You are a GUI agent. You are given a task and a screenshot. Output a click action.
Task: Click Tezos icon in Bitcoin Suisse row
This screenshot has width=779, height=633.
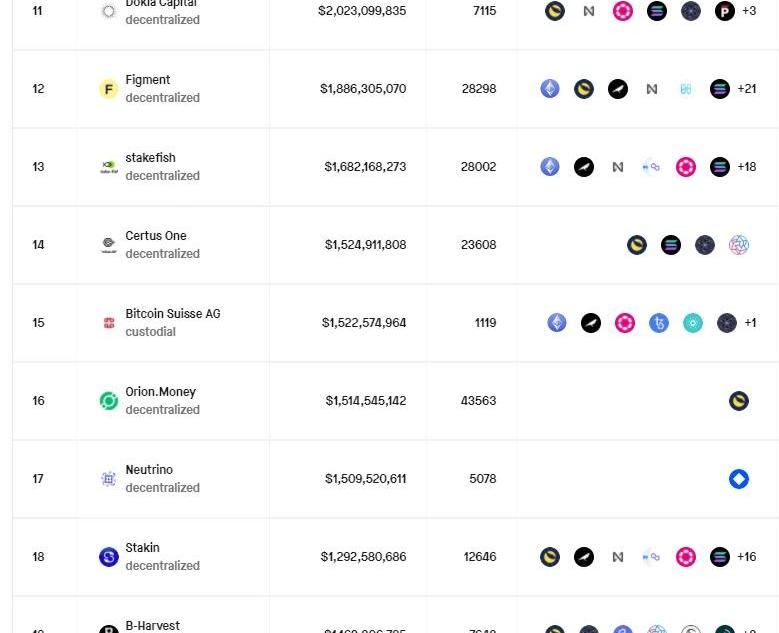point(659,323)
